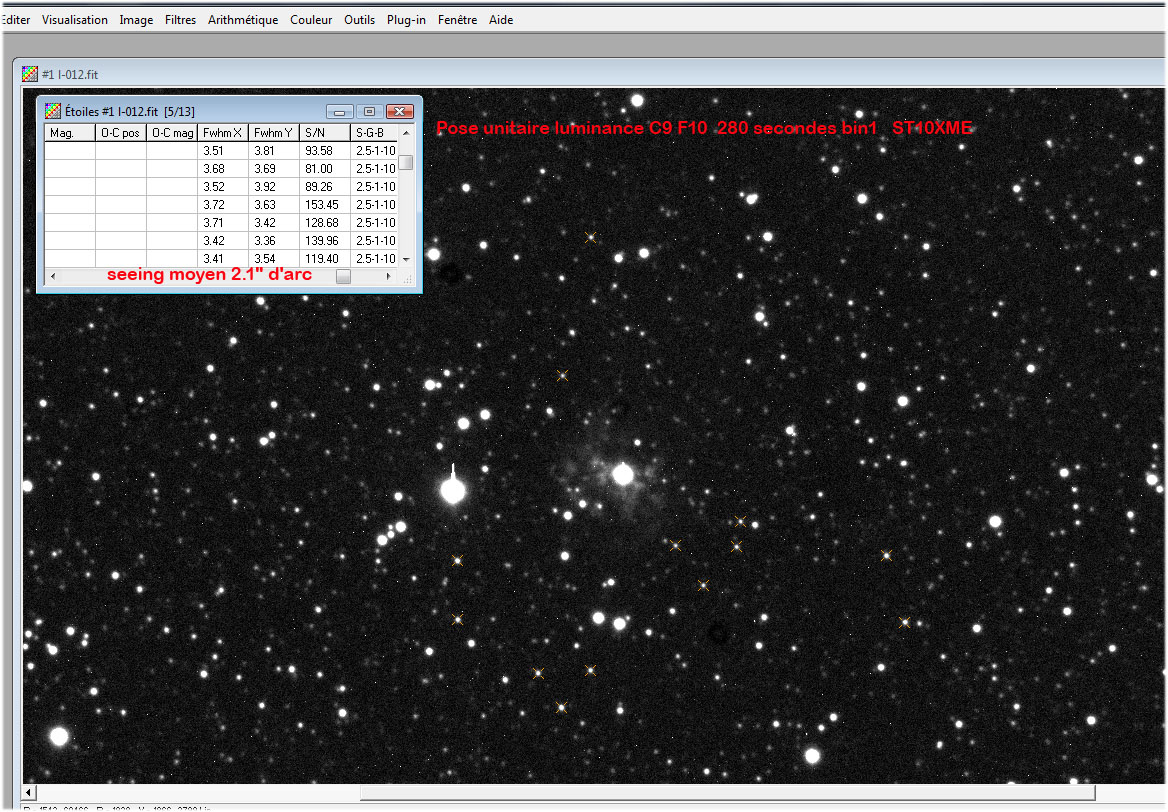The width and height of the screenshot is (1168, 812).
Task: Click the image window horizontal scrollbar thumb
Action: pos(728,792)
